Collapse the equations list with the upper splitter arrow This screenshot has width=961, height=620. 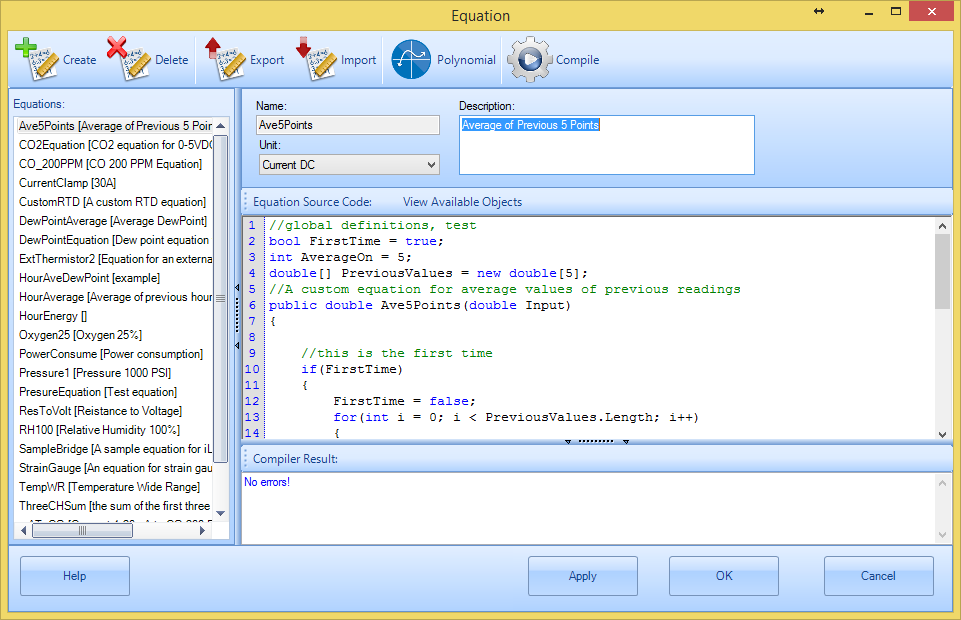pyautogui.click(x=237, y=287)
